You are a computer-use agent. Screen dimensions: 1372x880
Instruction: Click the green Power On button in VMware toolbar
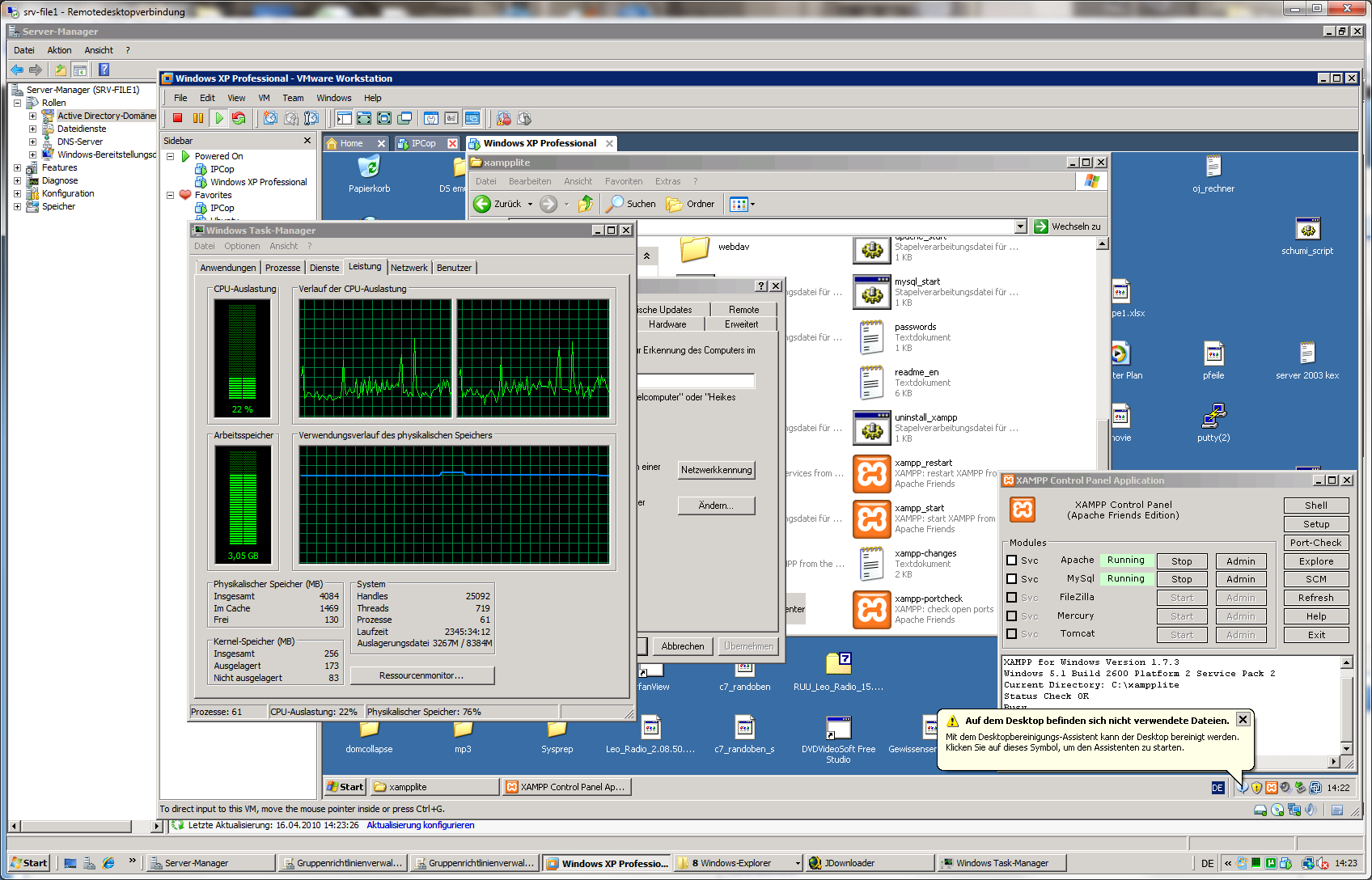point(218,118)
